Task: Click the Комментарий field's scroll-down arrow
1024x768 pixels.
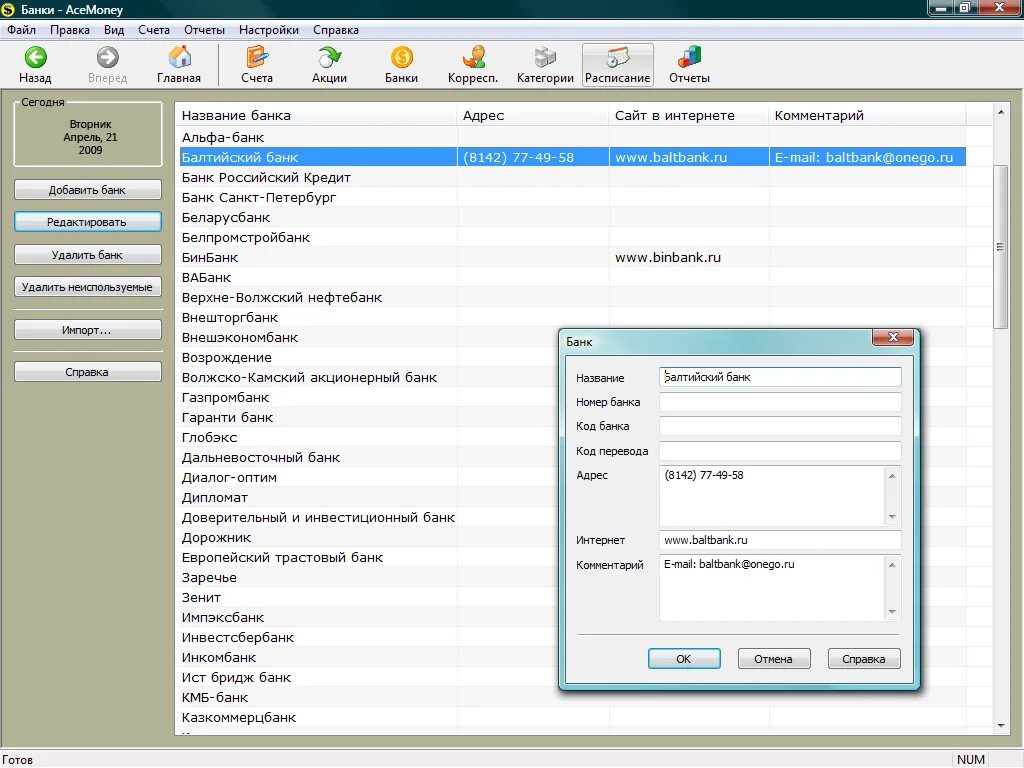Action: click(892, 612)
